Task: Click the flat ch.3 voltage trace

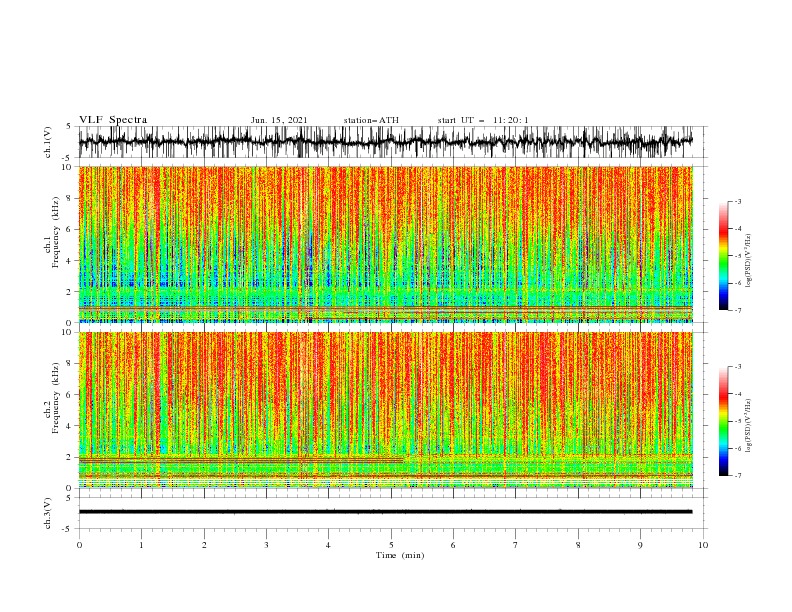Action: 386,512
